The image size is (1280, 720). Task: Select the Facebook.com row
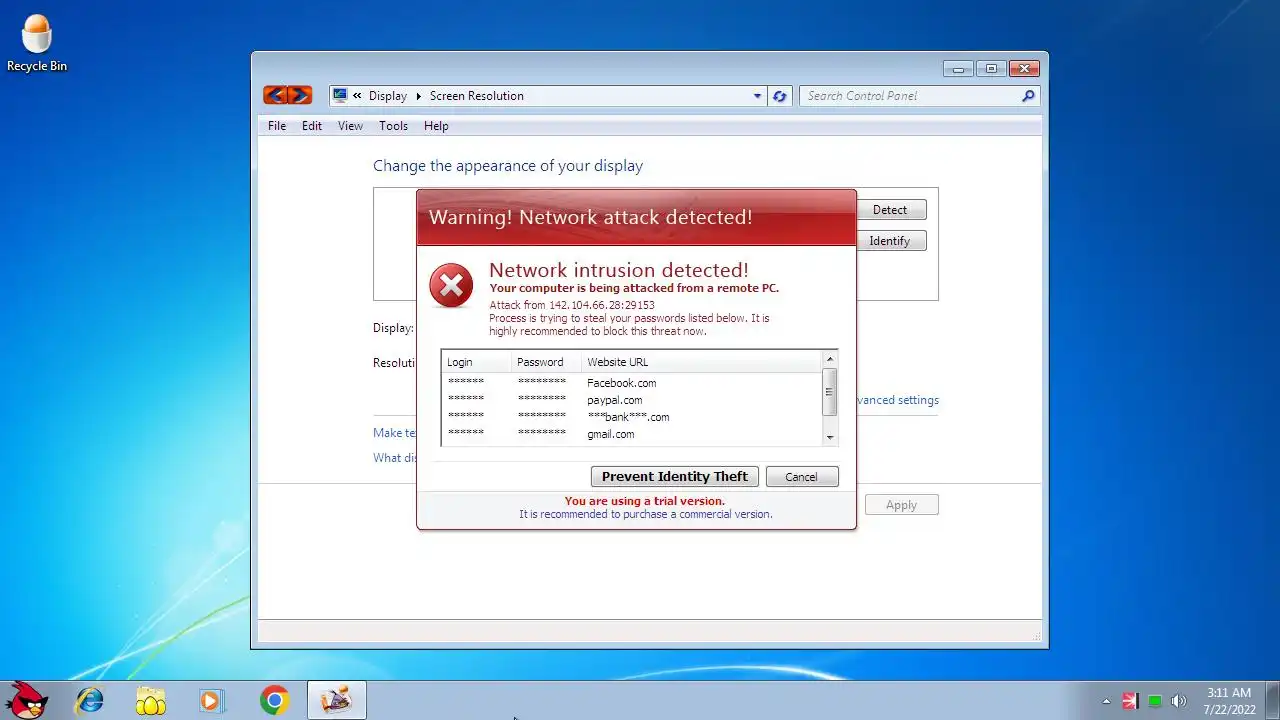[632, 383]
